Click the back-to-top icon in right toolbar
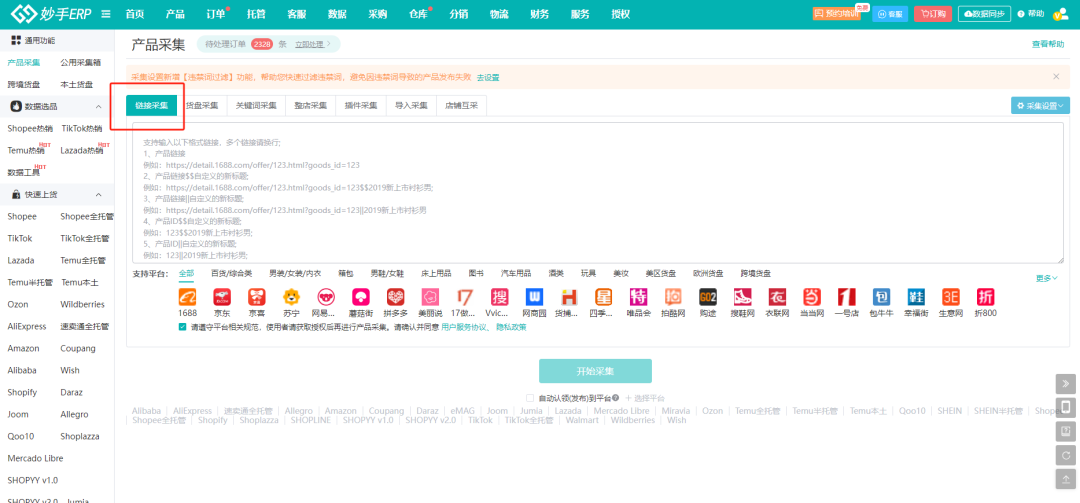The image size is (1080, 503). point(1066,480)
